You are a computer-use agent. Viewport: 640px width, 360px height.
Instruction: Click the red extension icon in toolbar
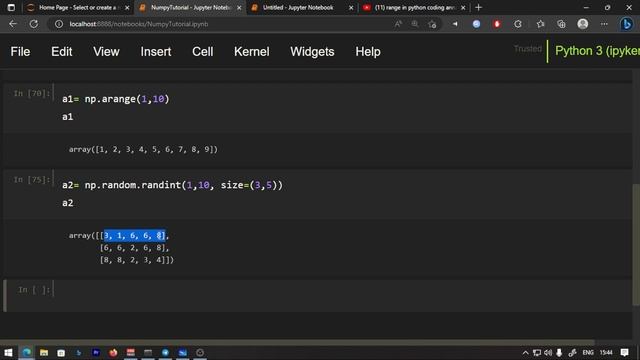point(497,24)
